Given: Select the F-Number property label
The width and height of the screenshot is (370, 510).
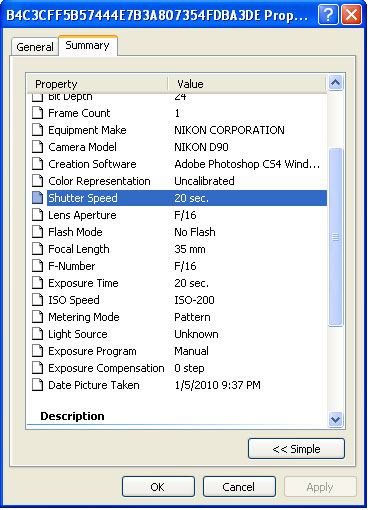Looking at the screenshot, I should tap(72, 266).
